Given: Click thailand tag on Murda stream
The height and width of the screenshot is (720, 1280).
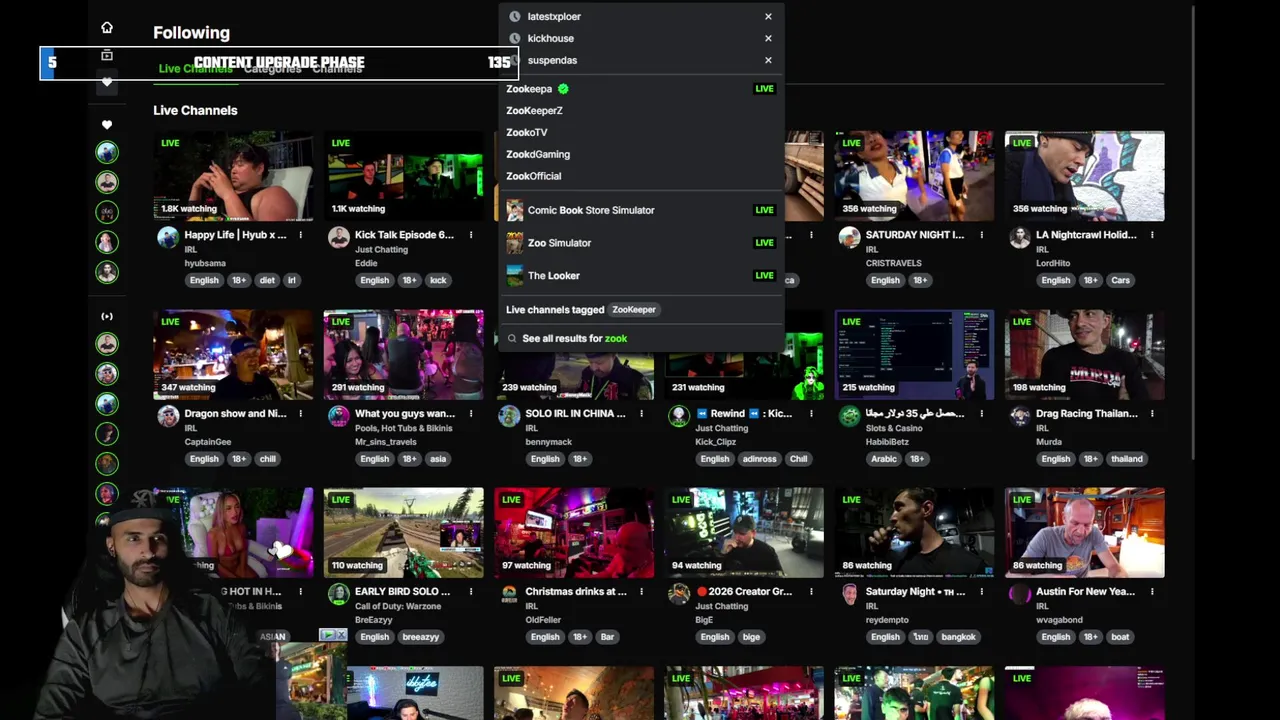Looking at the screenshot, I should click(1126, 459).
